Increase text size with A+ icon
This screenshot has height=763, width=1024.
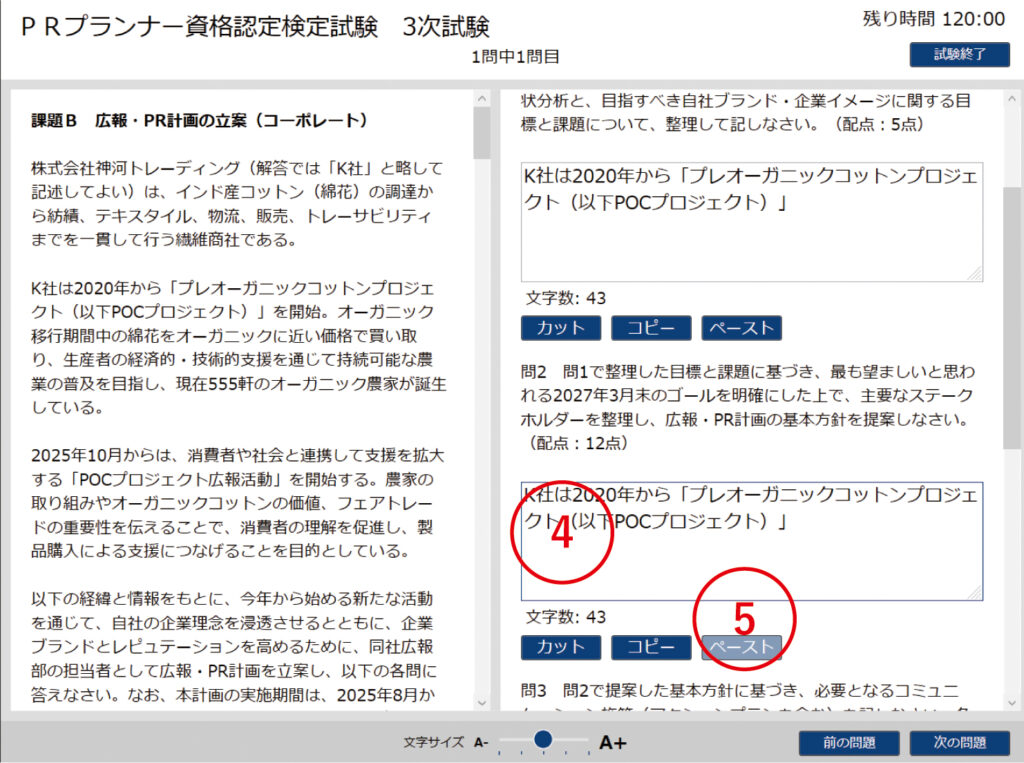click(x=613, y=742)
